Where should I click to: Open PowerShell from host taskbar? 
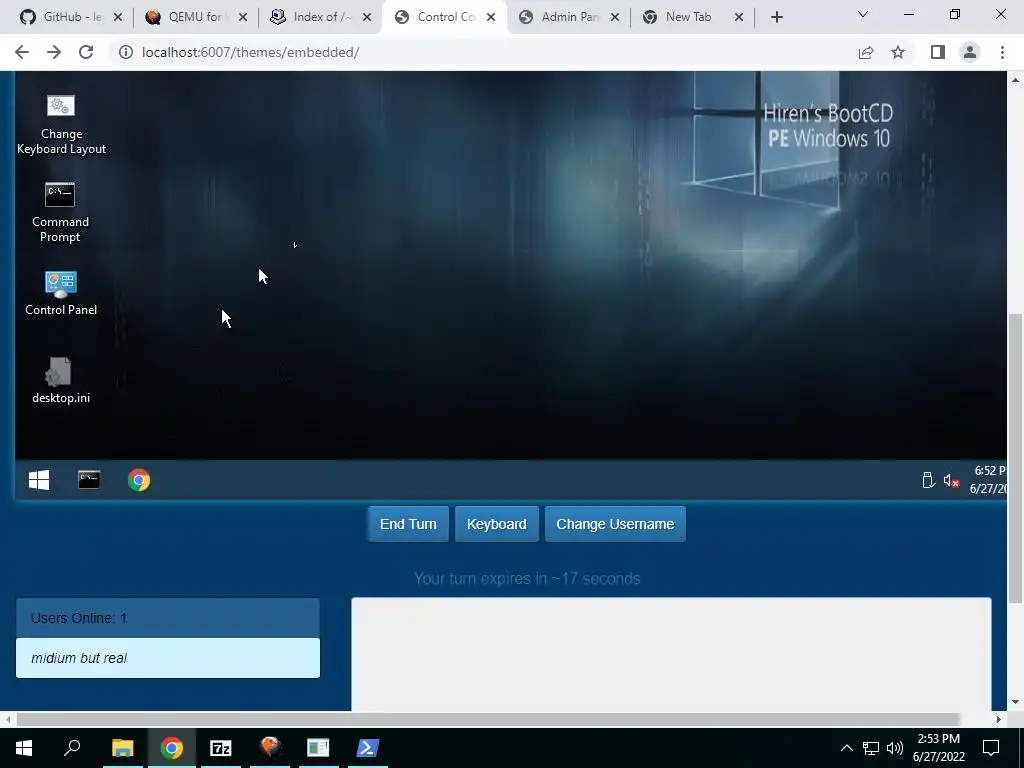368,748
